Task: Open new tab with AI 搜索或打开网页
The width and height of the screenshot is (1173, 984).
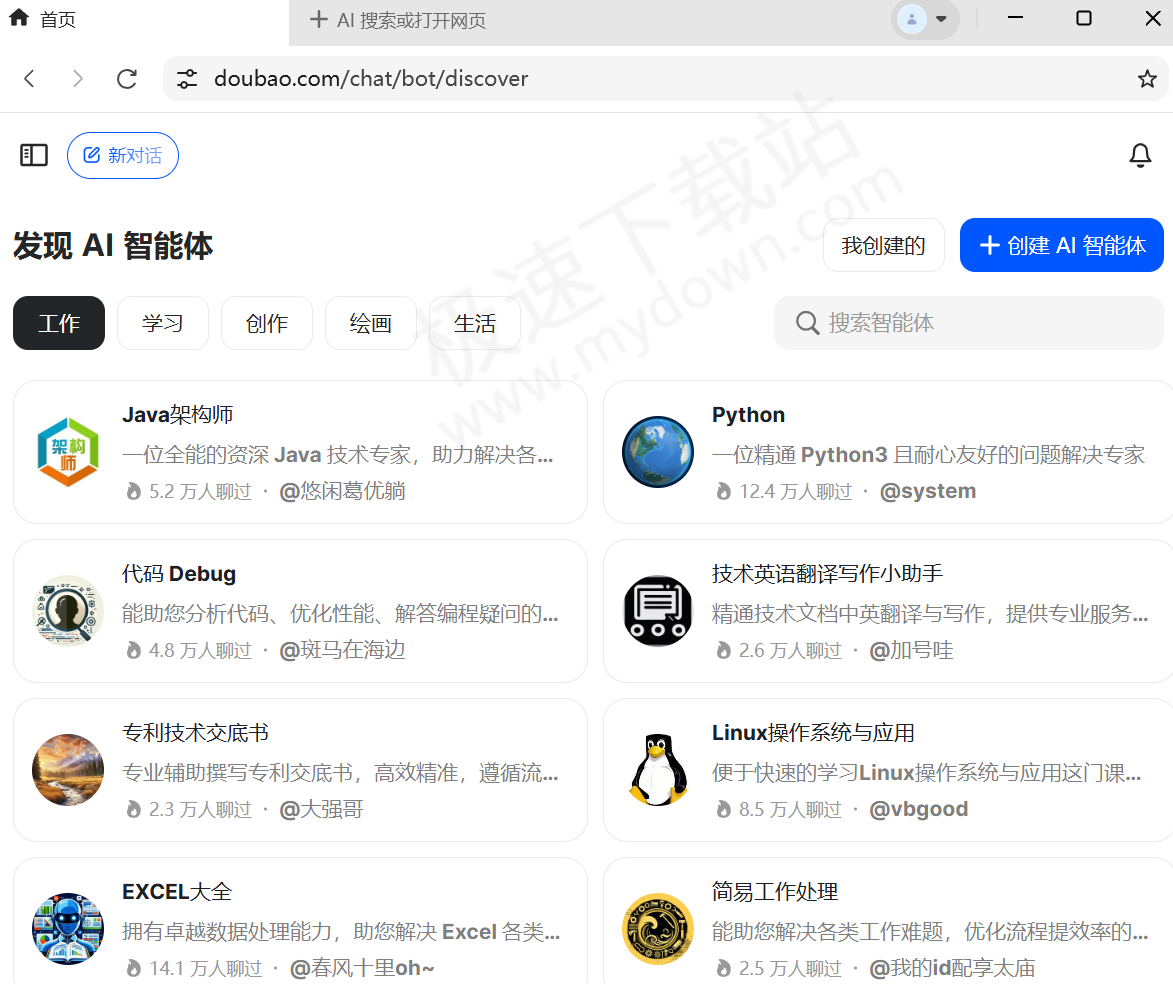Action: pos(398,20)
